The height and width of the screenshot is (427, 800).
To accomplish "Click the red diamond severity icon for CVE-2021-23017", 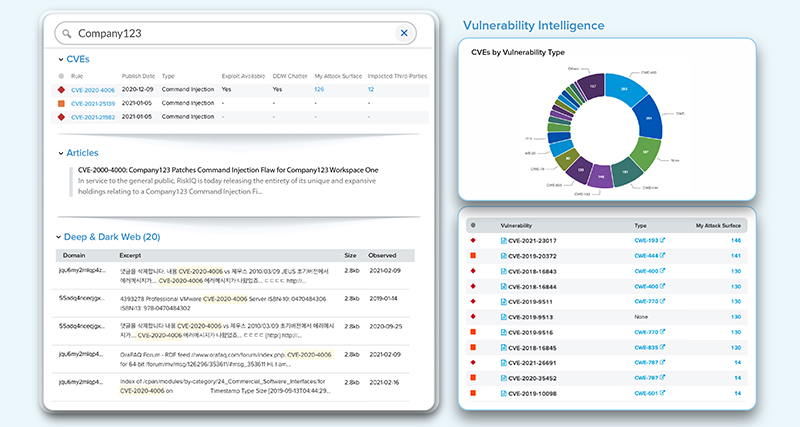I will (x=473, y=240).
